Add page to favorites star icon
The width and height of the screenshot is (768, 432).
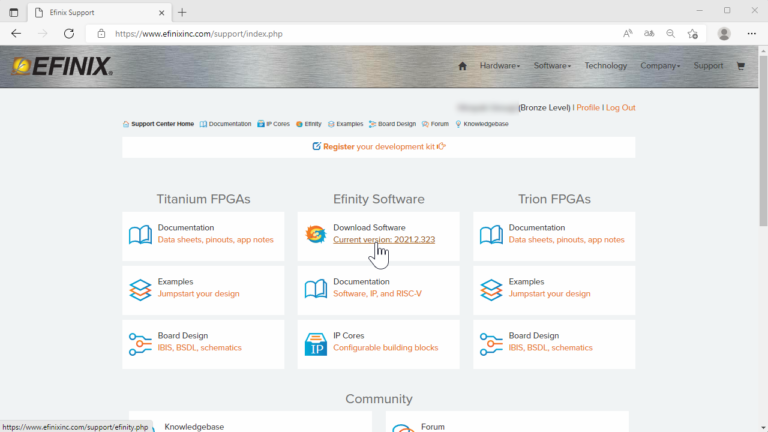(x=692, y=33)
